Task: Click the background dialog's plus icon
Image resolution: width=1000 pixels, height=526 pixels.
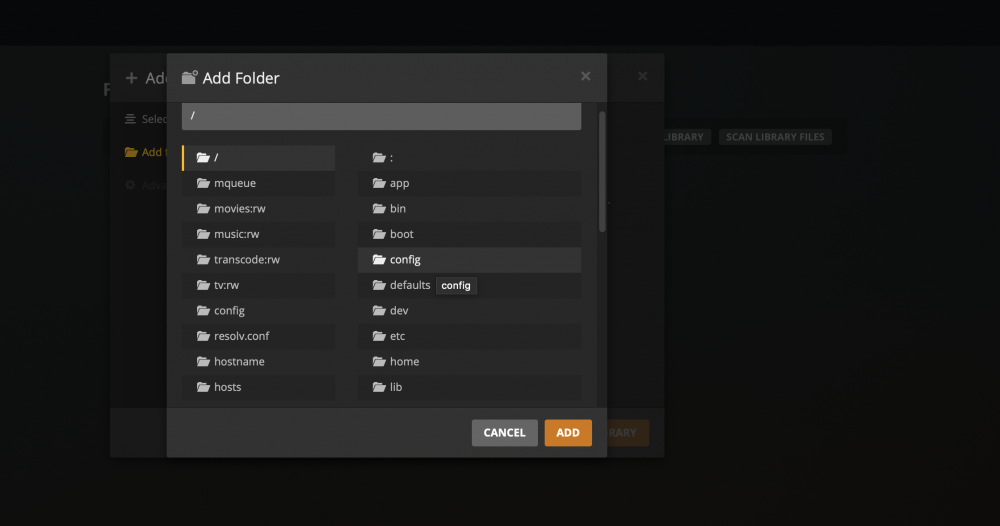Action: click(131, 78)
